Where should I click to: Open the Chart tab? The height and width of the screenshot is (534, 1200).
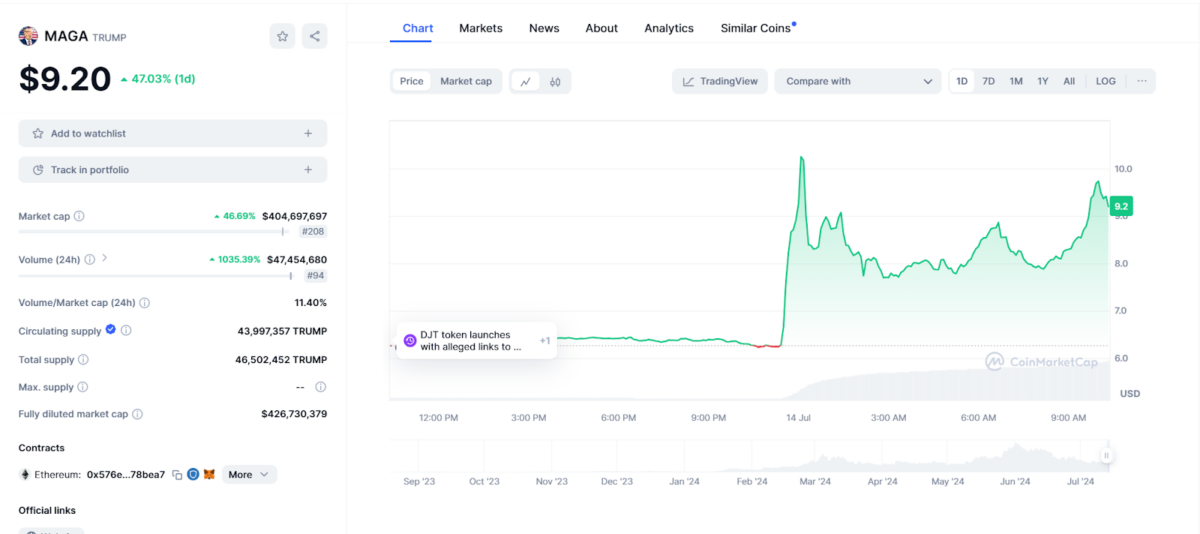418,28
